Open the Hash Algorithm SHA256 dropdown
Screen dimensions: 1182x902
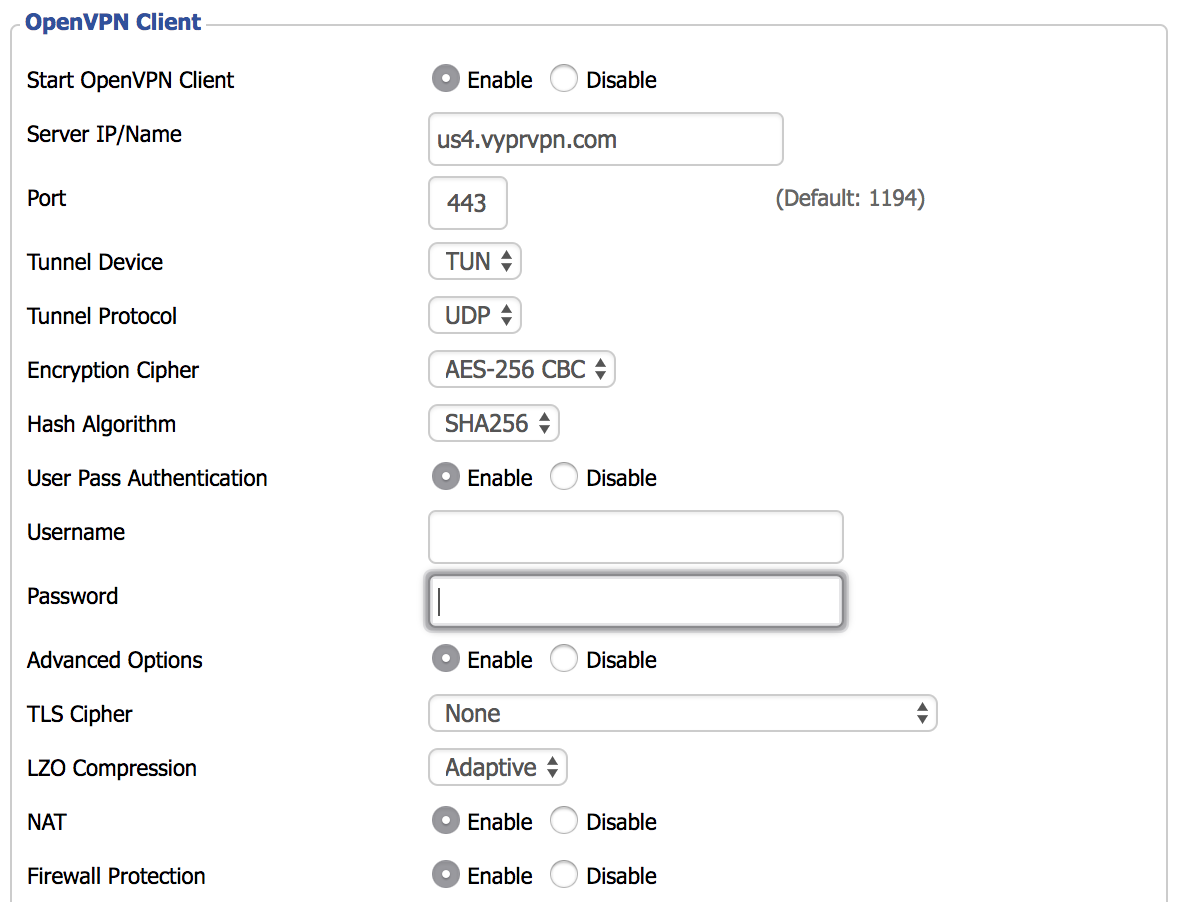tap(493, 424)
